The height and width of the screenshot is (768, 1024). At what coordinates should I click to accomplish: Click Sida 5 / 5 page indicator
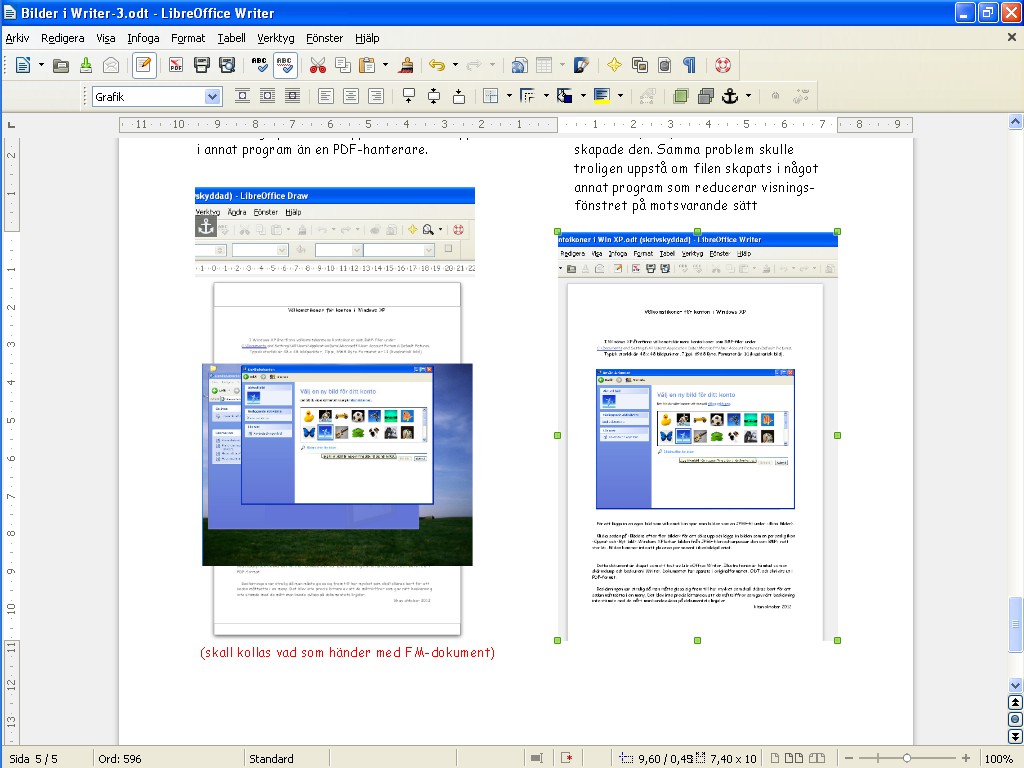(33, 759)
